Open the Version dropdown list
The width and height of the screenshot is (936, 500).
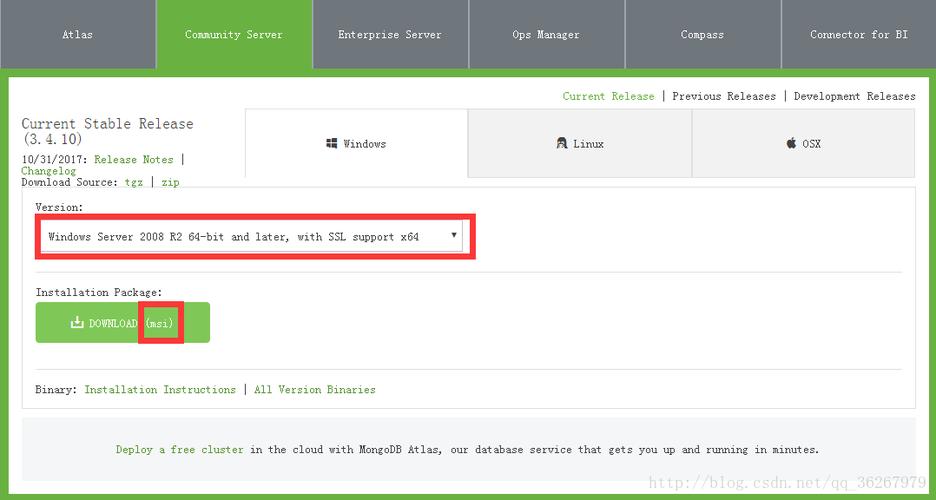point(251,236)
